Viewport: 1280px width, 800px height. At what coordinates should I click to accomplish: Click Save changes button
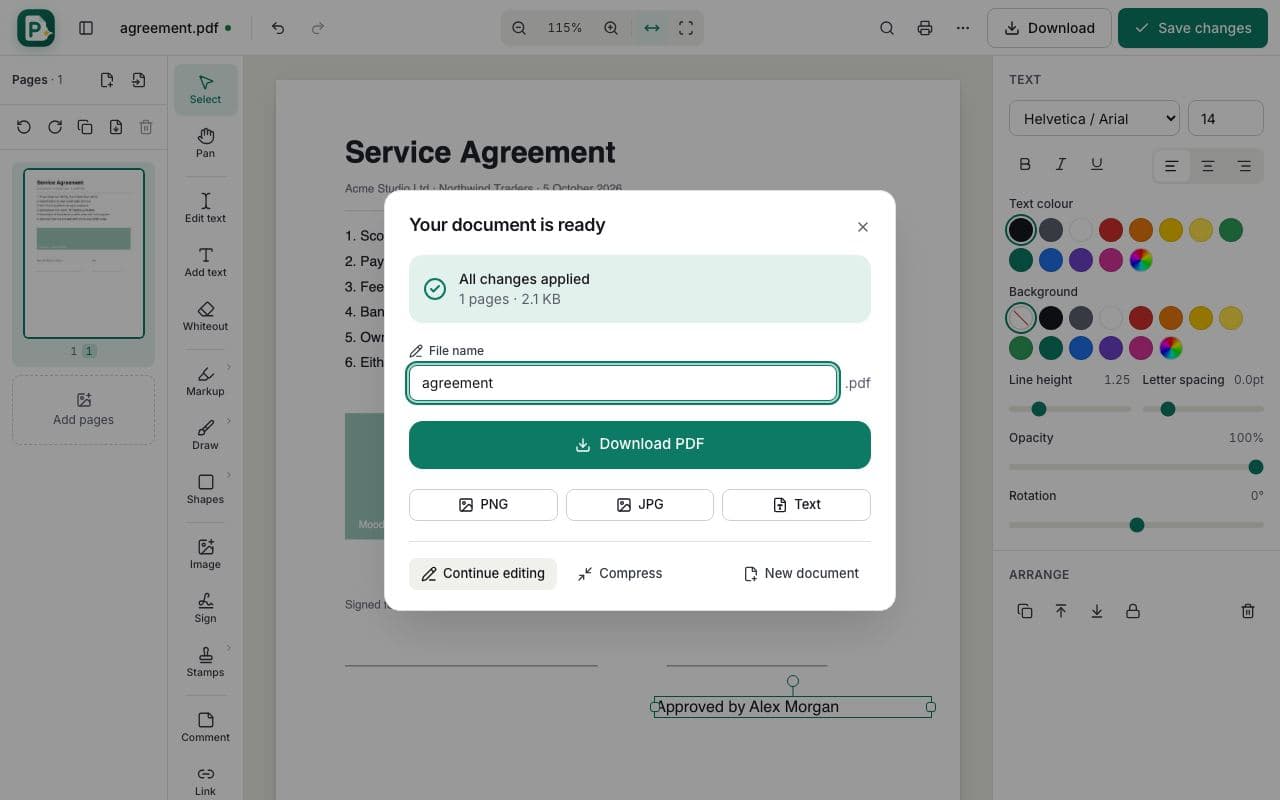[x=1192, y=28]
